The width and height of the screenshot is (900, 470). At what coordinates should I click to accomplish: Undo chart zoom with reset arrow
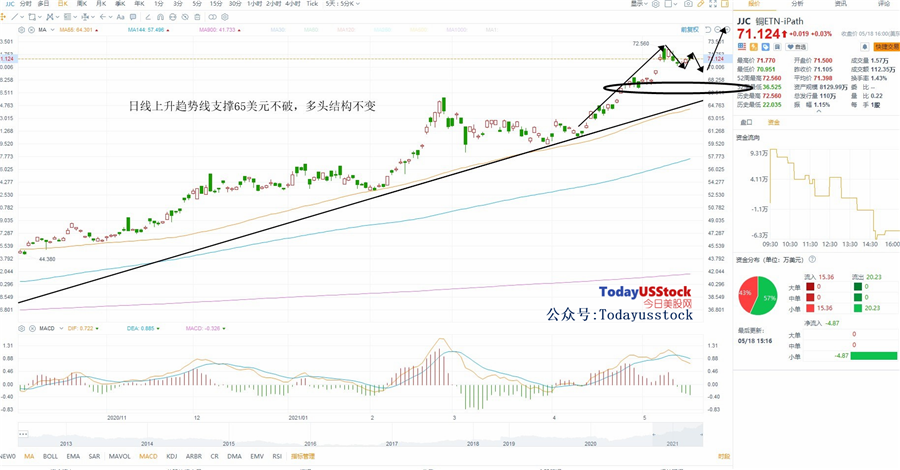coord(708,29)
